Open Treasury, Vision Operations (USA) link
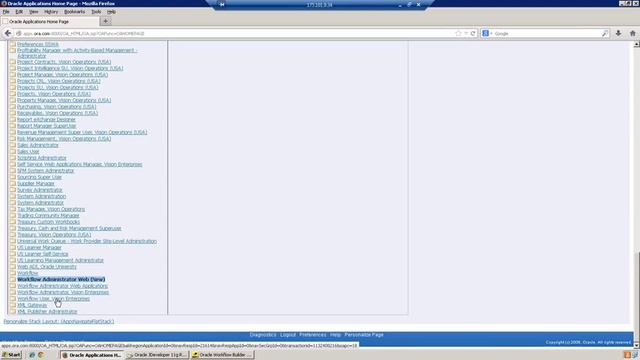Image resolution: width=640 pixels, height=360 pixels. (x=54, y=235)
